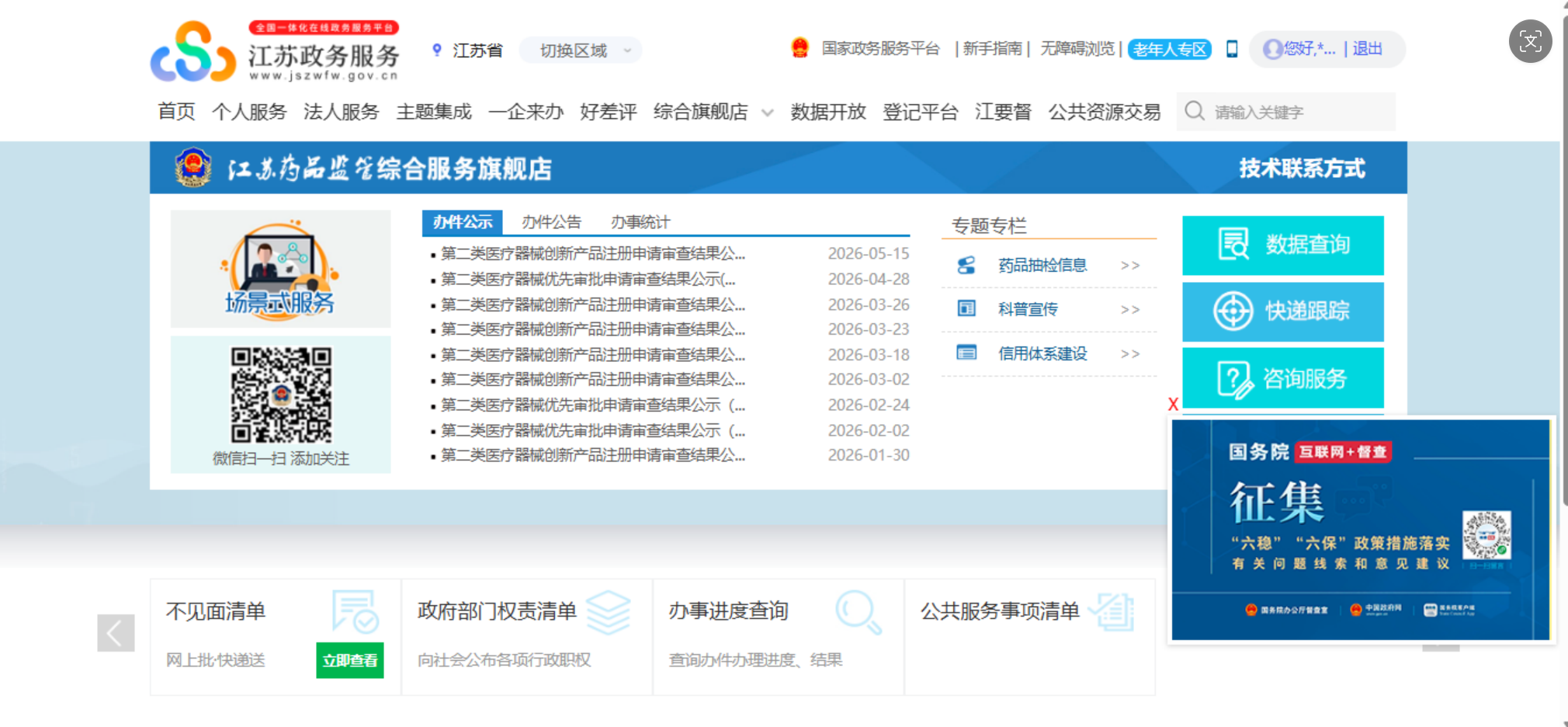Viewport: 1568px width, 727px height.
Task: Open 登记平台 in the navigation
Action: [x=920, y=111]
